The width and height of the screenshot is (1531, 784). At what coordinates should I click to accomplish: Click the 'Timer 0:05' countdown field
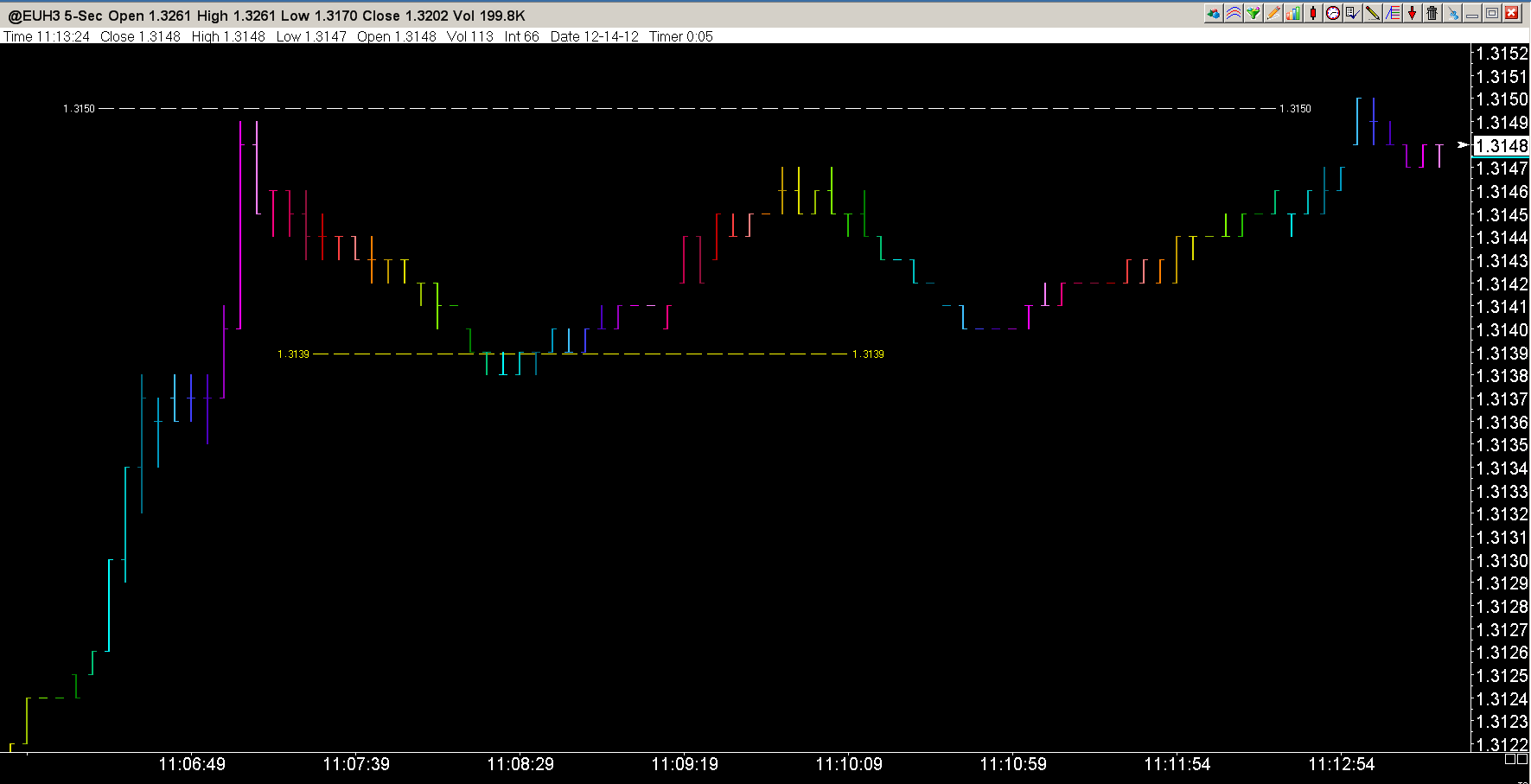point(681,36)
